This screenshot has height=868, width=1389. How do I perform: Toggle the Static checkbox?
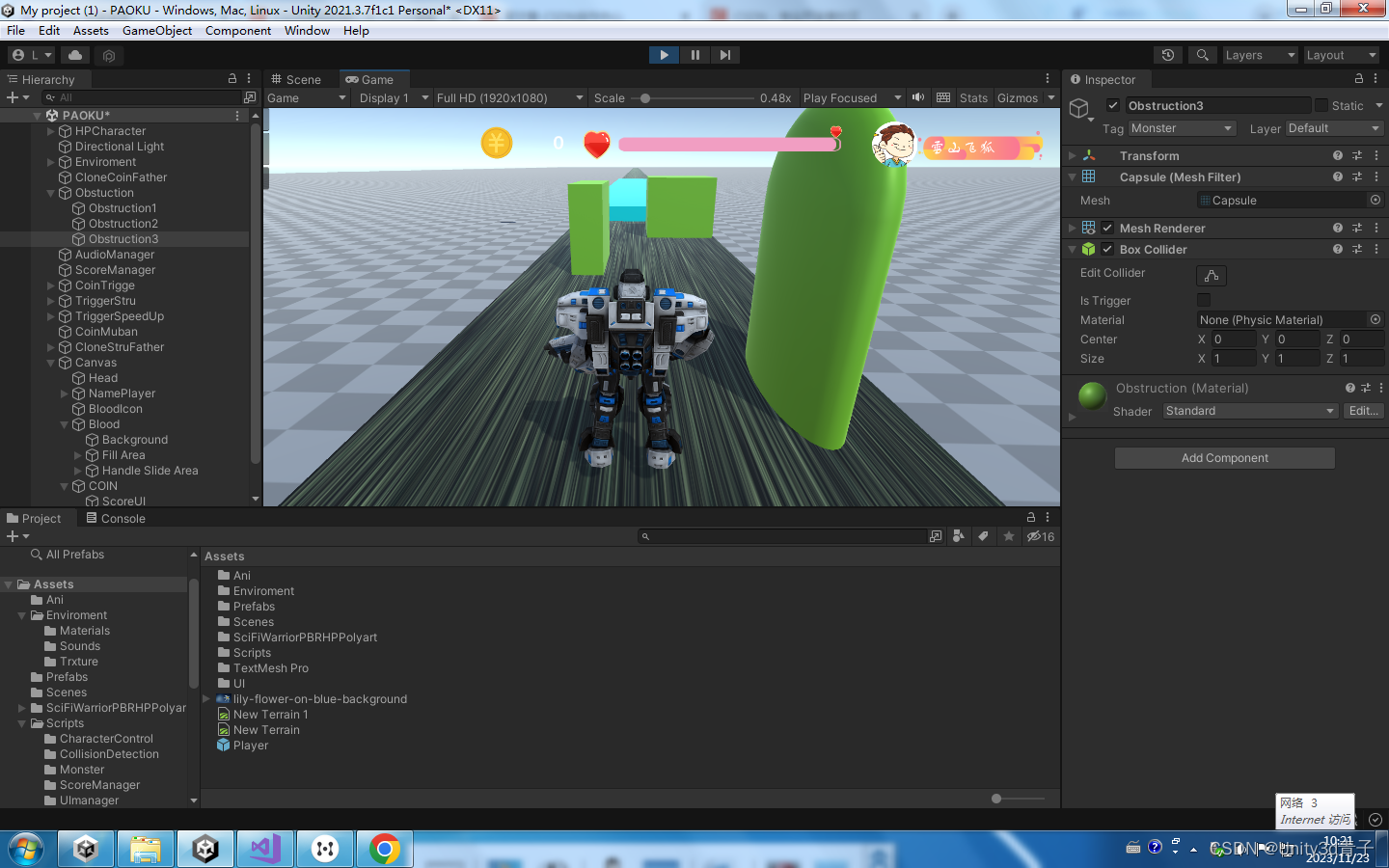1321,105
